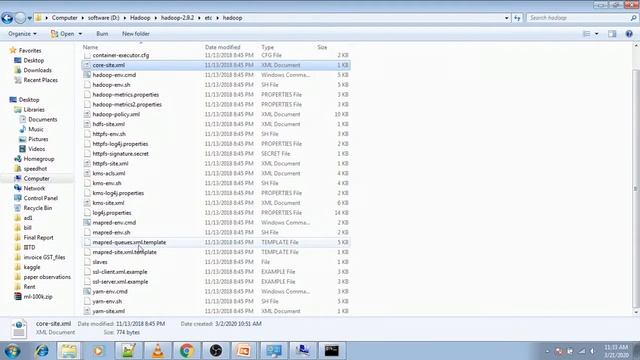Select log4j.properties file
640x360 pixels.
pos(112,213)
